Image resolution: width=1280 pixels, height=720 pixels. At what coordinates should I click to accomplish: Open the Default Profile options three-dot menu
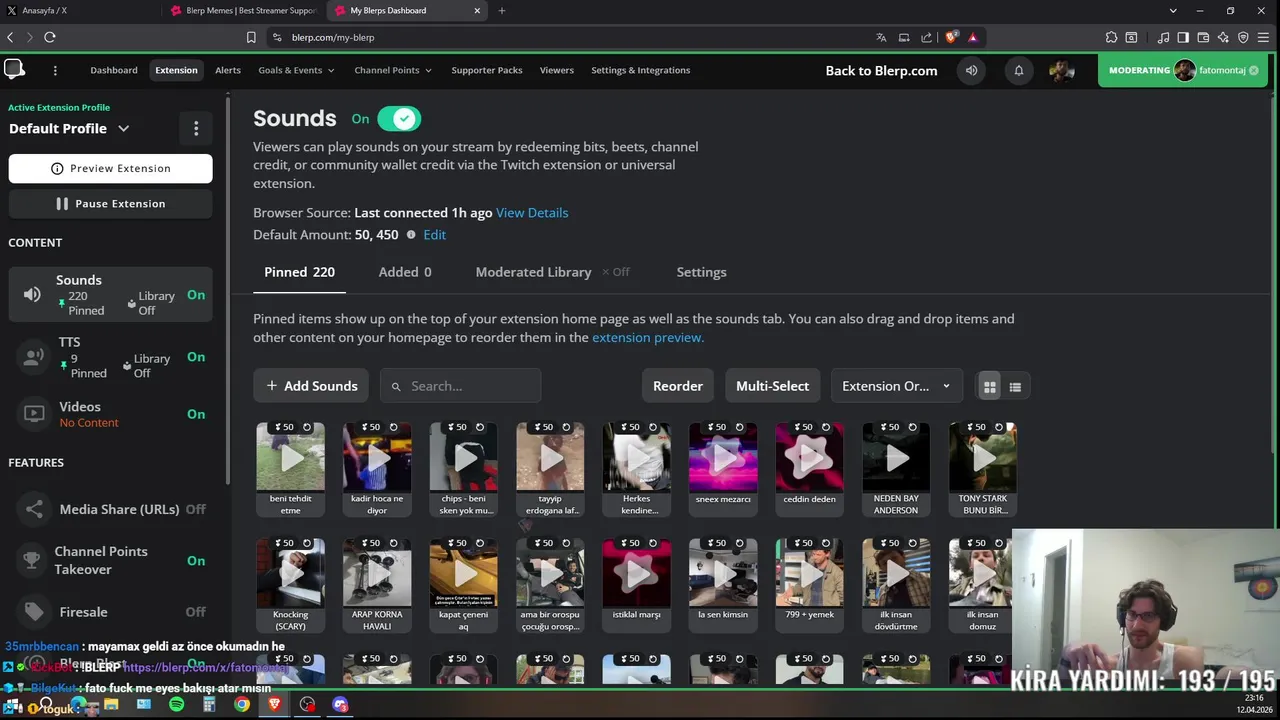pos(196,128)
